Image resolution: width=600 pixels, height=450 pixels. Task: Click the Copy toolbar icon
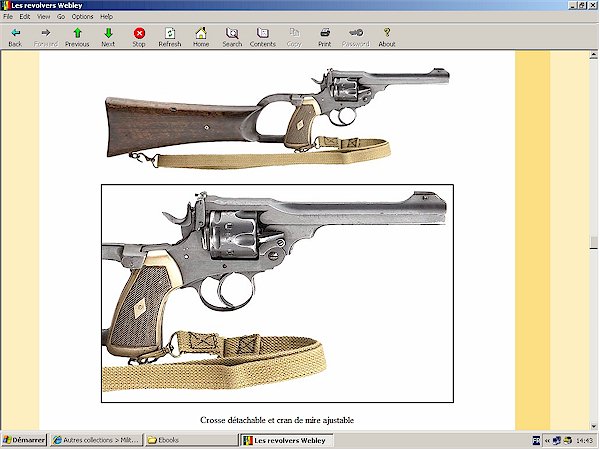(294, 33)
